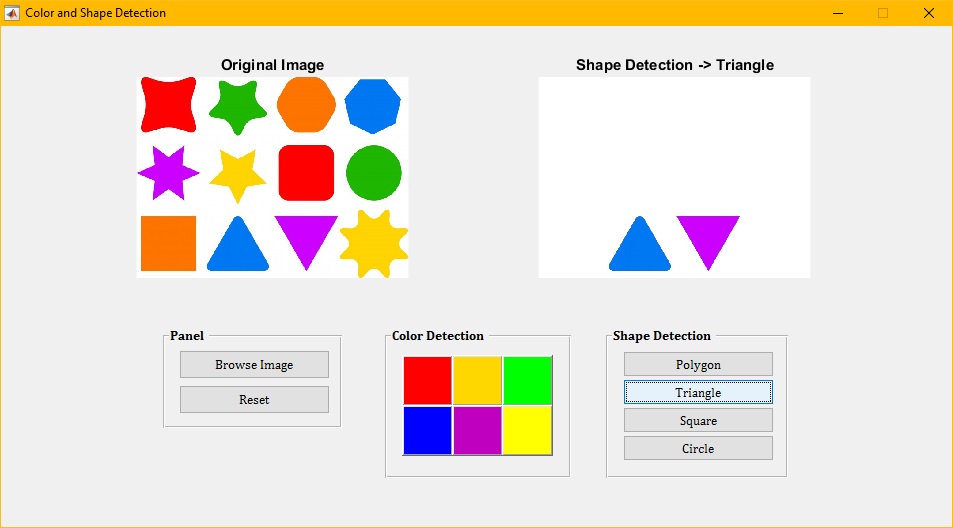953x528 pixels.
Task: Click the MATLAB icon in the title bar
Action: [x=12, y=13]
